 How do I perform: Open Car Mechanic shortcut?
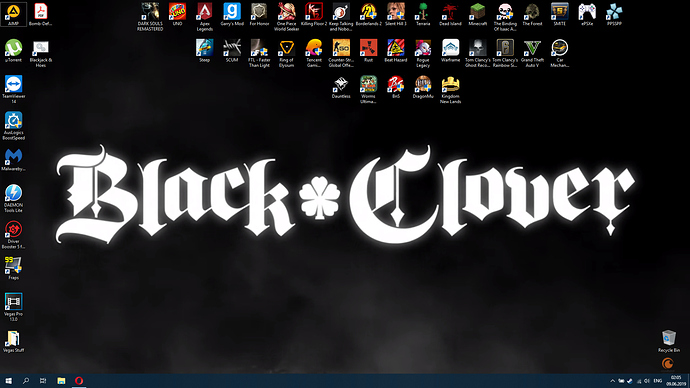[x=559, y=53]
